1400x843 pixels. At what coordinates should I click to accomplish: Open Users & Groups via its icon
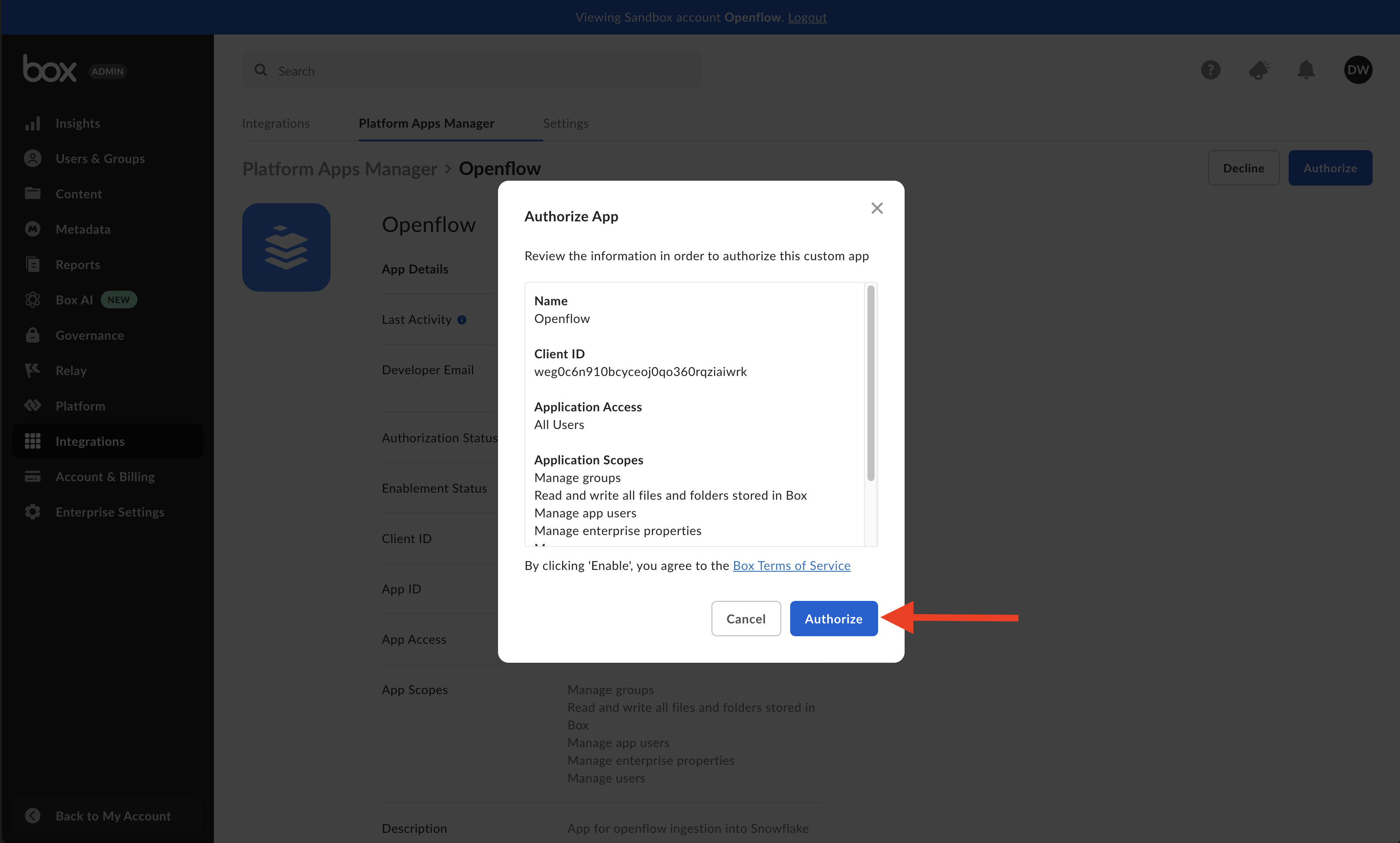point(32,159)
